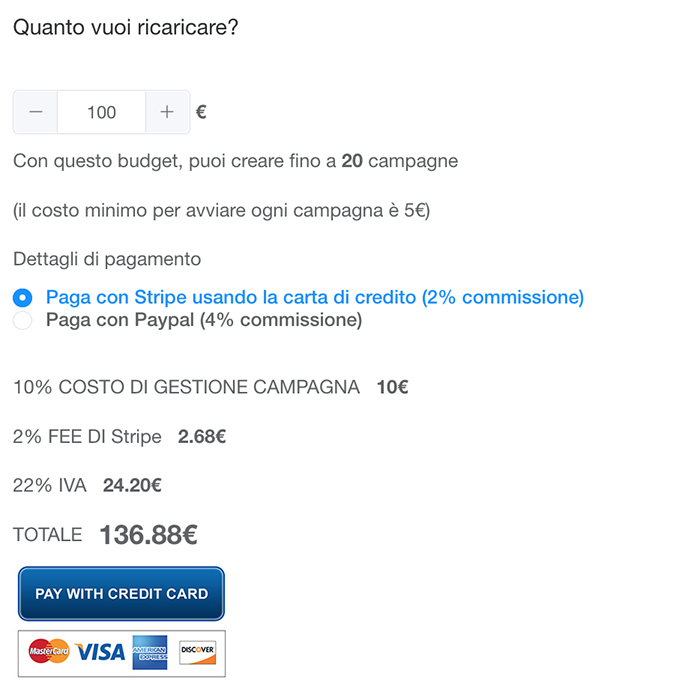
Task: Click the plus button to increase amount
Action: 167,112
